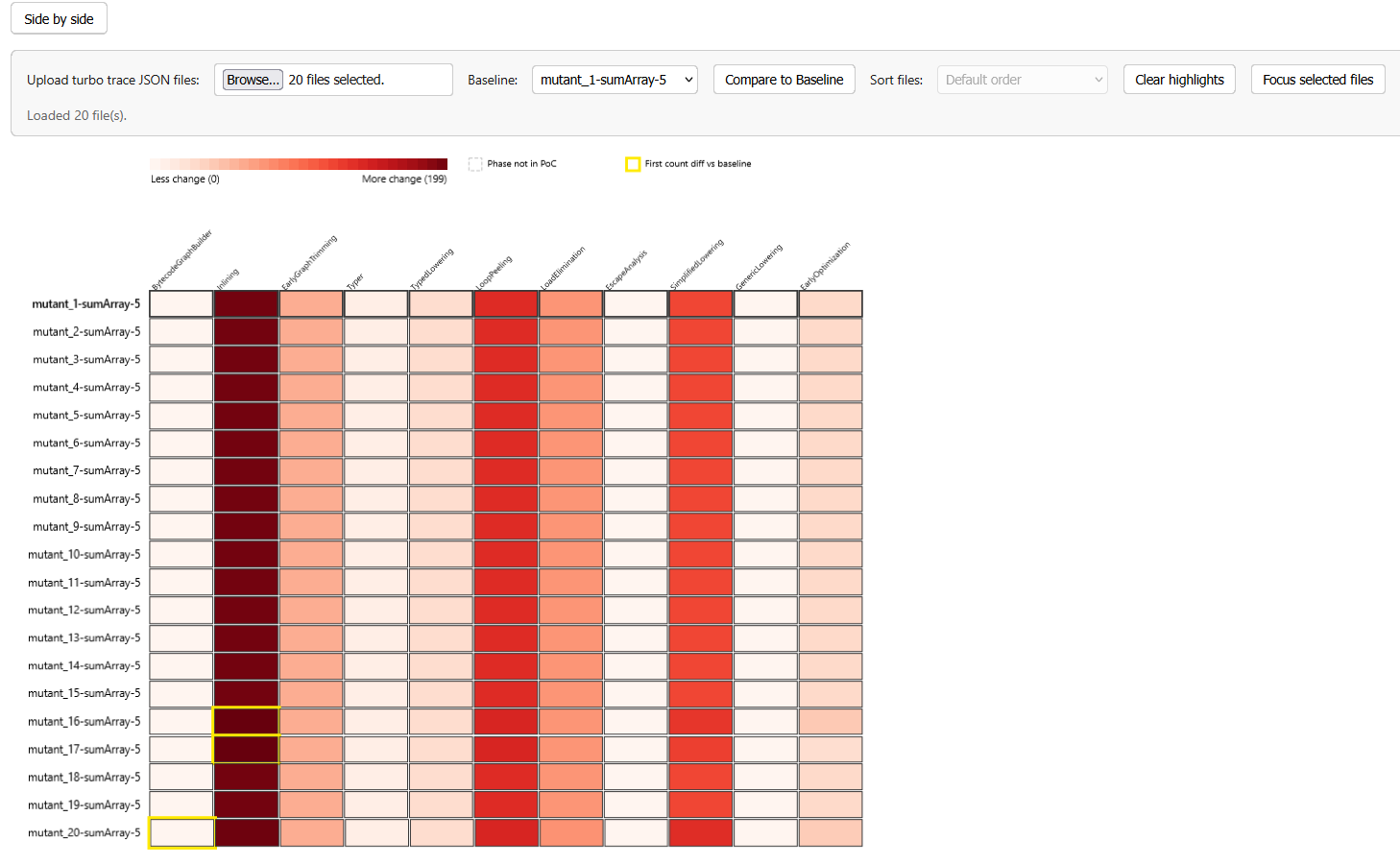The image size is (1400, 864).
Task: Click the SimplifiedLowering cell in mutant_20 row
Action: 701,832
